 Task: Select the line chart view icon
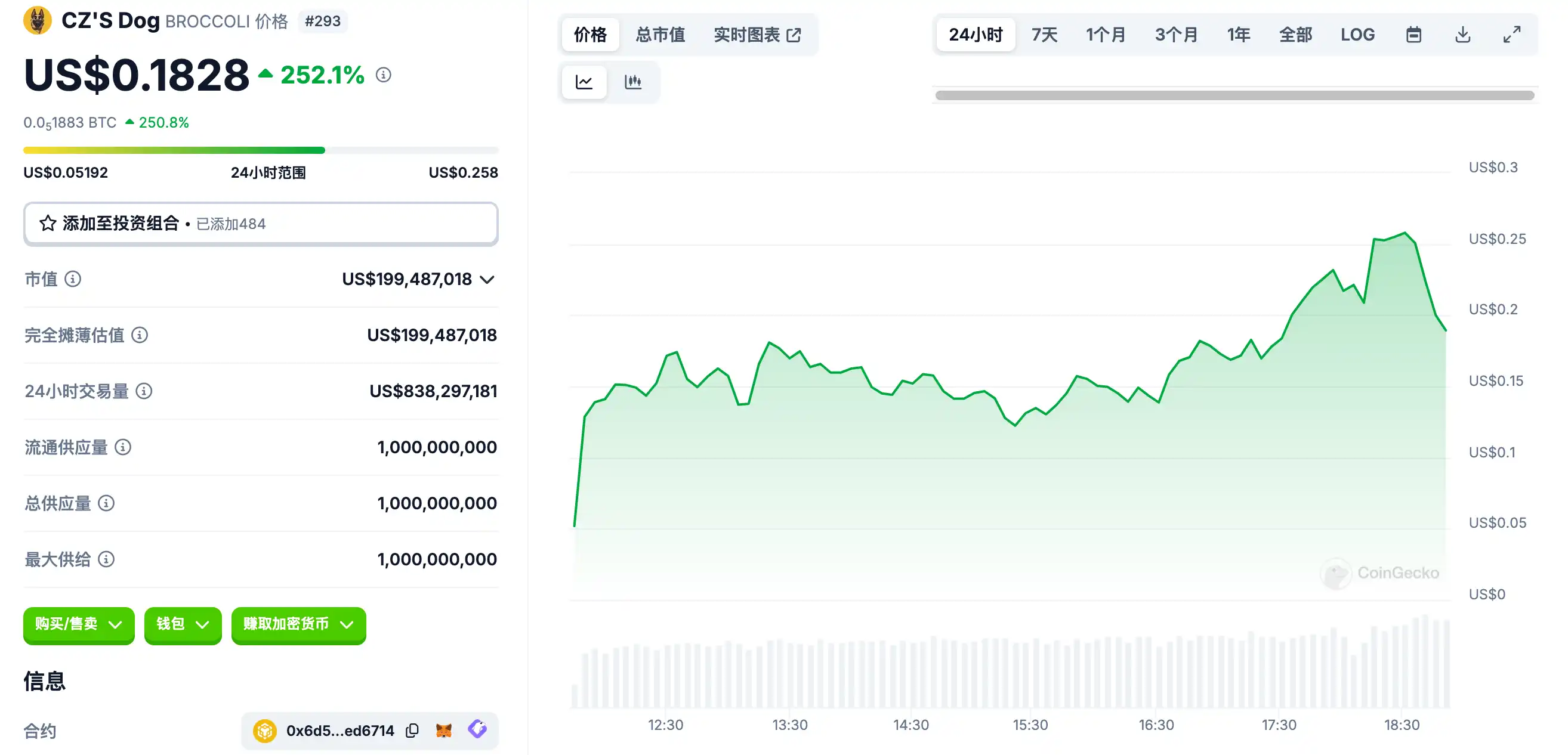tap(584, 82)
